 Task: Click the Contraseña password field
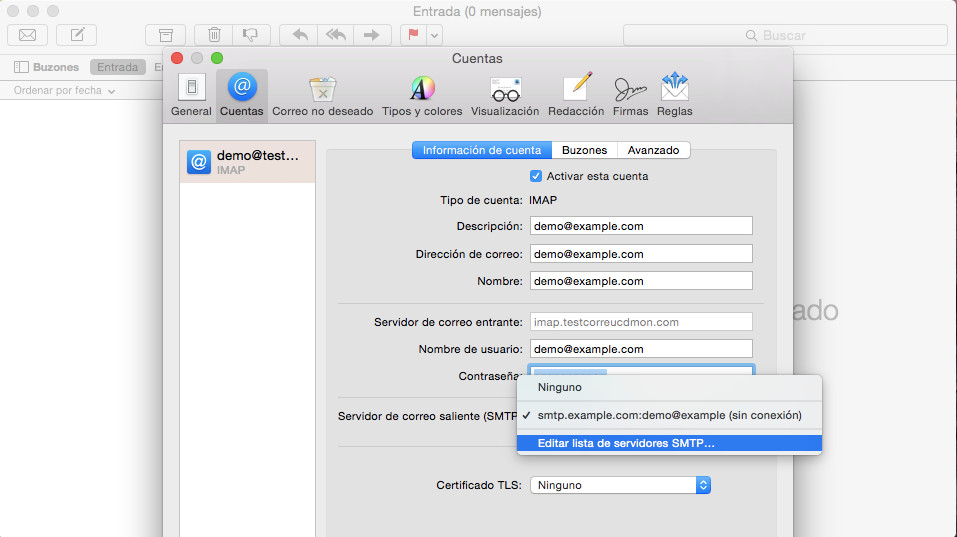tap(641, 370)
